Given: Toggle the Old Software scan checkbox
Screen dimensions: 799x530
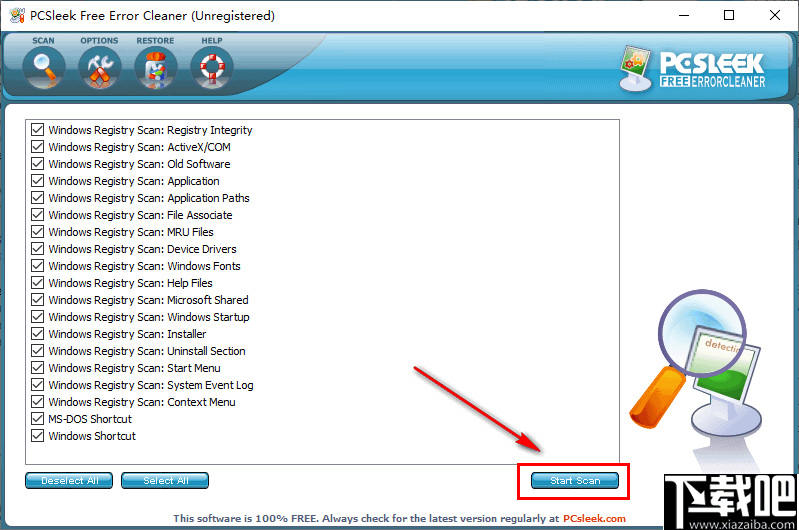Looking at the screenshot, I should coord(37,164).
